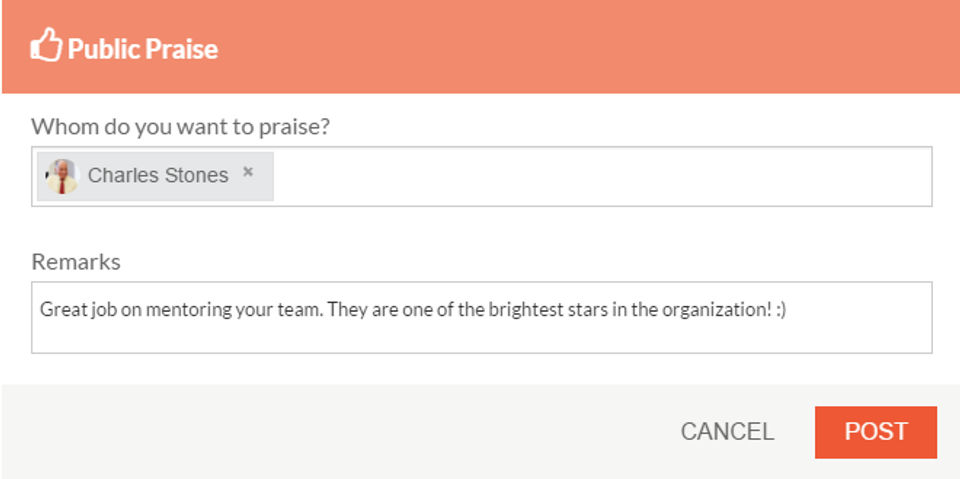
Task: Click Charles Stones' avatar photo
Action: [x=62, y=176]
